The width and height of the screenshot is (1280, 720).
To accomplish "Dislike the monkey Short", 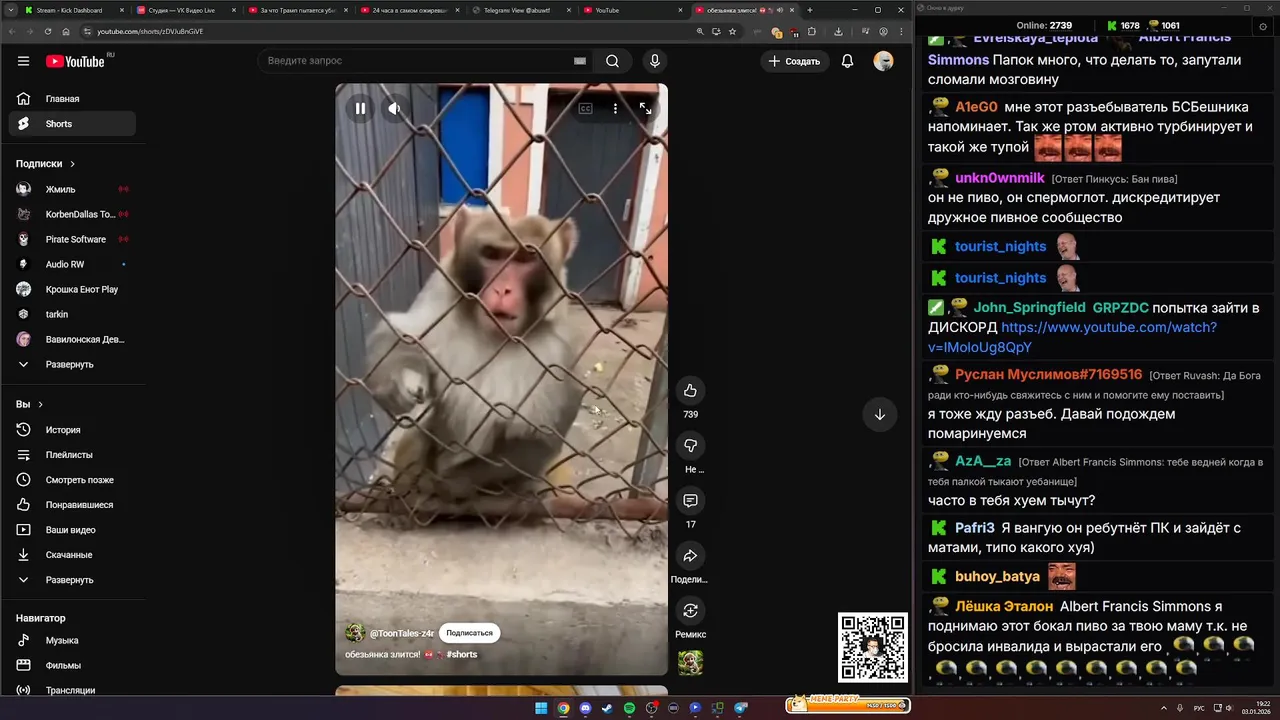I will coord(690,445).
